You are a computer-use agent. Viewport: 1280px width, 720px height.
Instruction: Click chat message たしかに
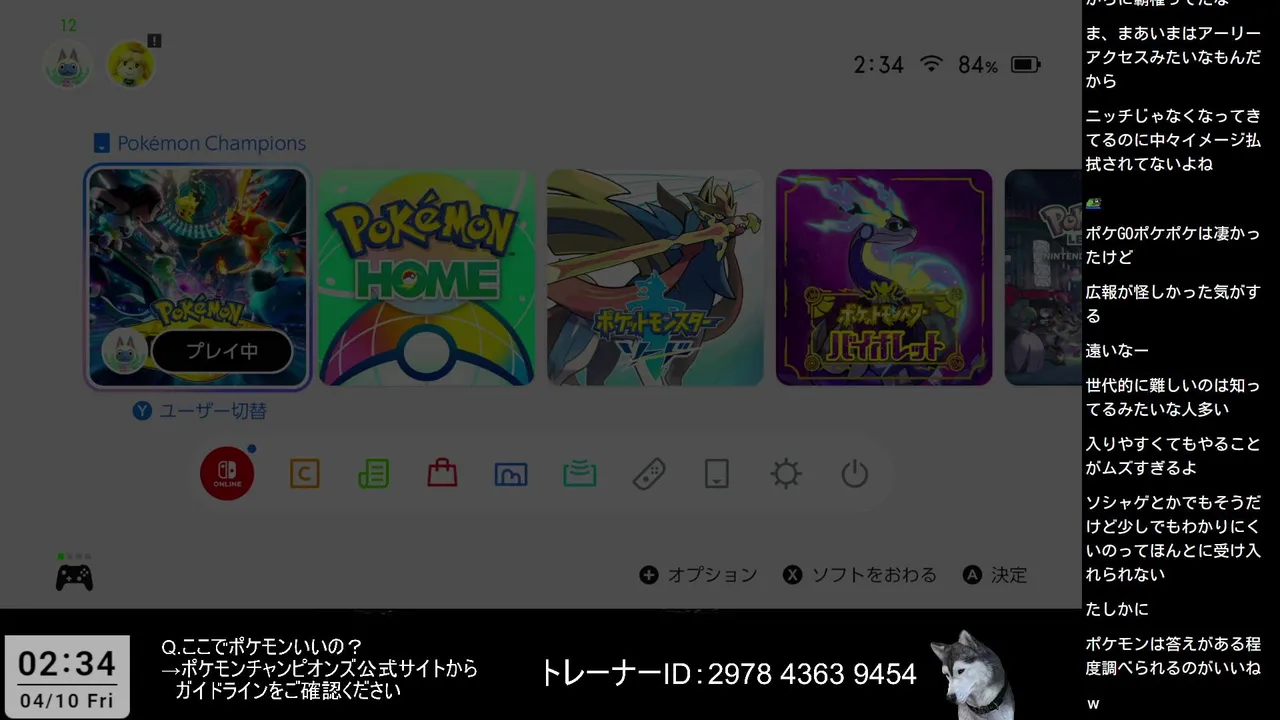(1117, 609)
